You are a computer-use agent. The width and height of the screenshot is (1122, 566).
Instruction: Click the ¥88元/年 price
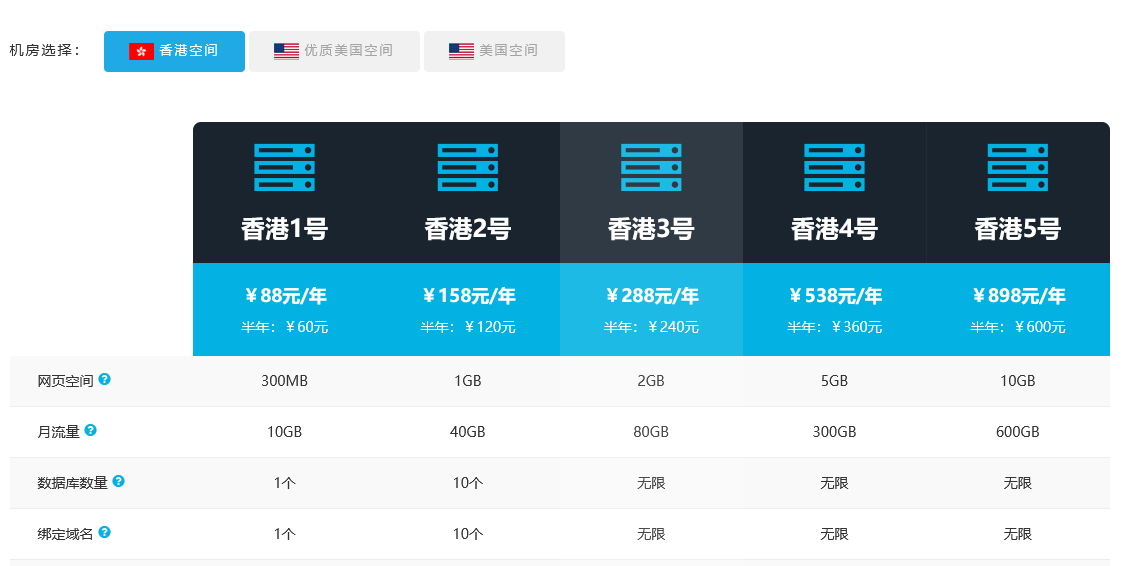click(x=285, y=296)
